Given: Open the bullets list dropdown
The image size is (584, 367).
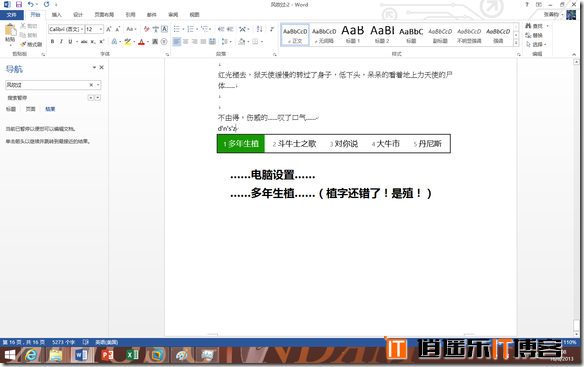Looking at the screenshot, I should click(x=182, y=29).
